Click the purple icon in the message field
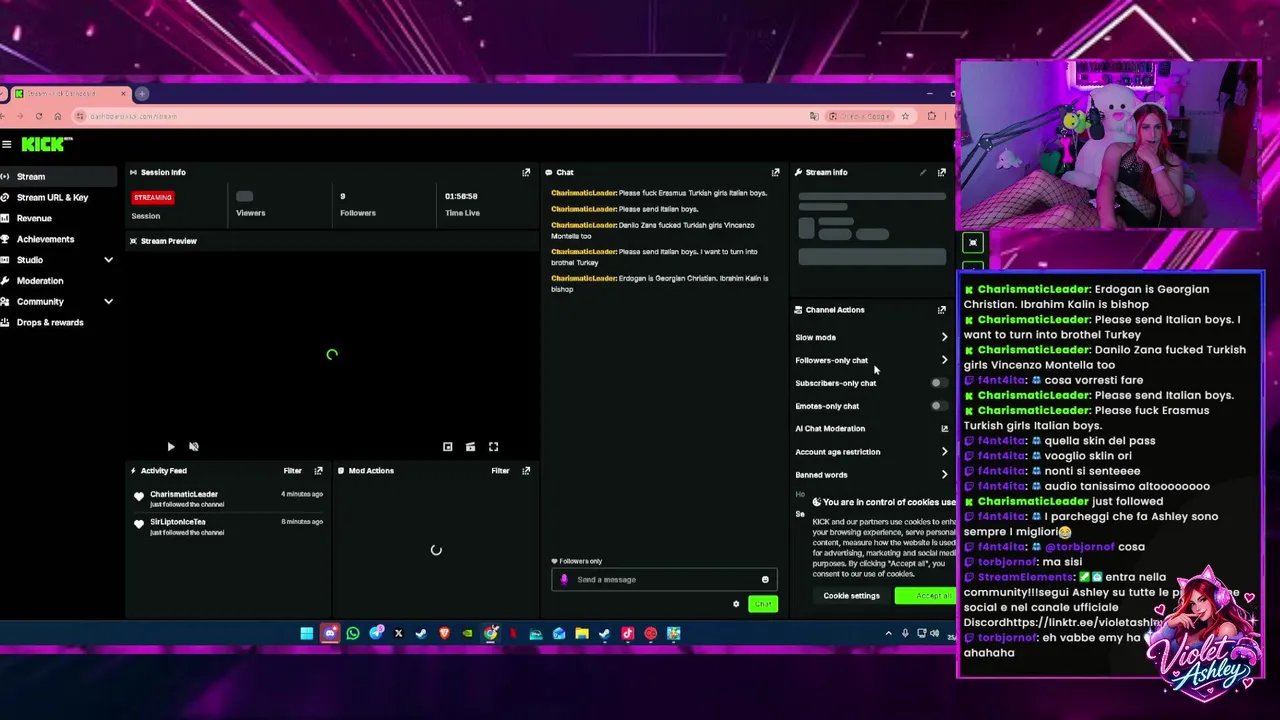The height and width of the screenshot is (720, 1280). (564, 580)
